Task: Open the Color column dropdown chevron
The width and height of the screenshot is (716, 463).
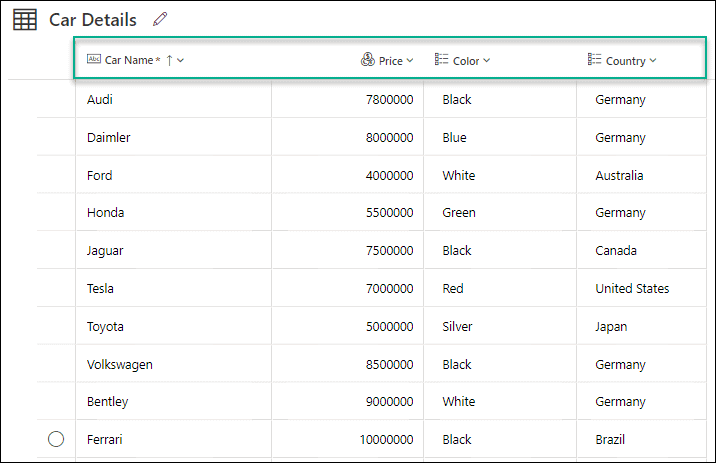Action: coord(486,60)
